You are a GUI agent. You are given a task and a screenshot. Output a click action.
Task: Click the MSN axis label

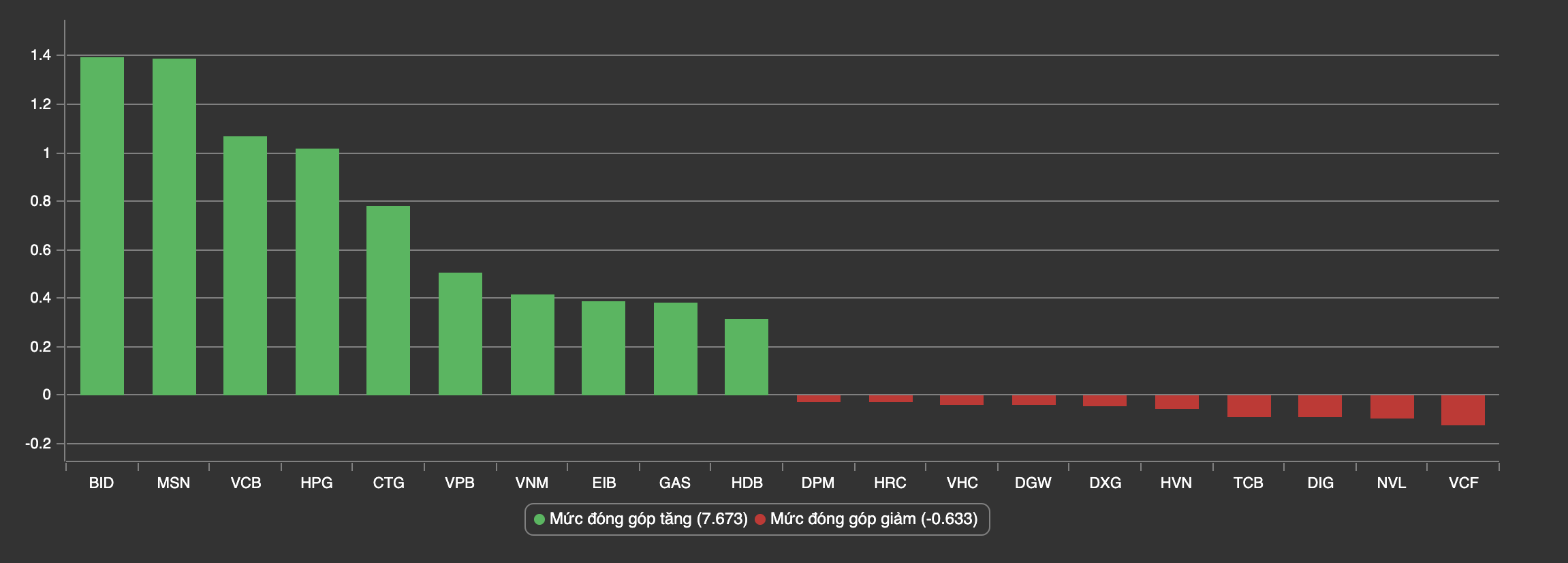(174, 483)
